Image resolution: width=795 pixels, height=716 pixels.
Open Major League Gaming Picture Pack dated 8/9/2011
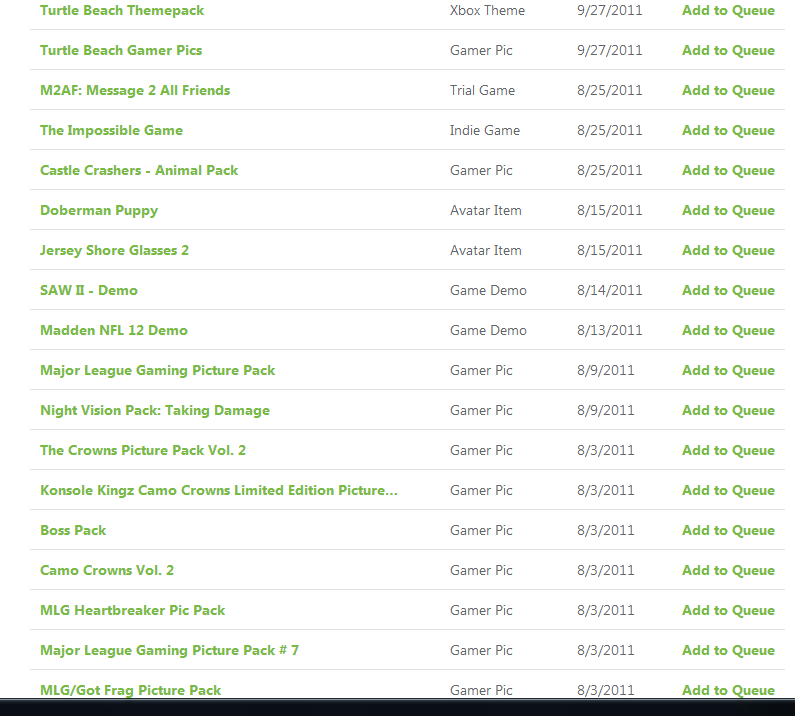[x=158, y=371]
